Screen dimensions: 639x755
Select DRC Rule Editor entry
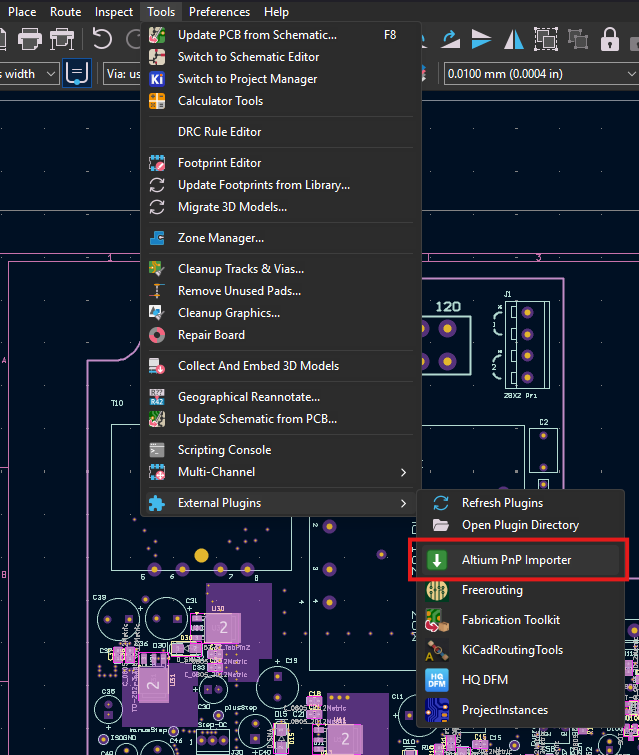click(281, 132)
